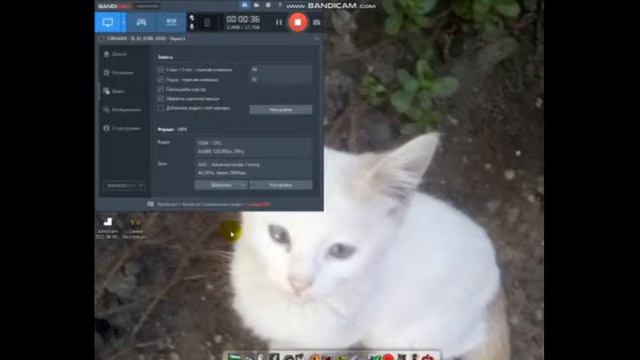Image resolution: width=640 pixels, height=360 pixels.
Task: Open the left desktop shortcut below Bandicam
Action: (x=108, y=228)
